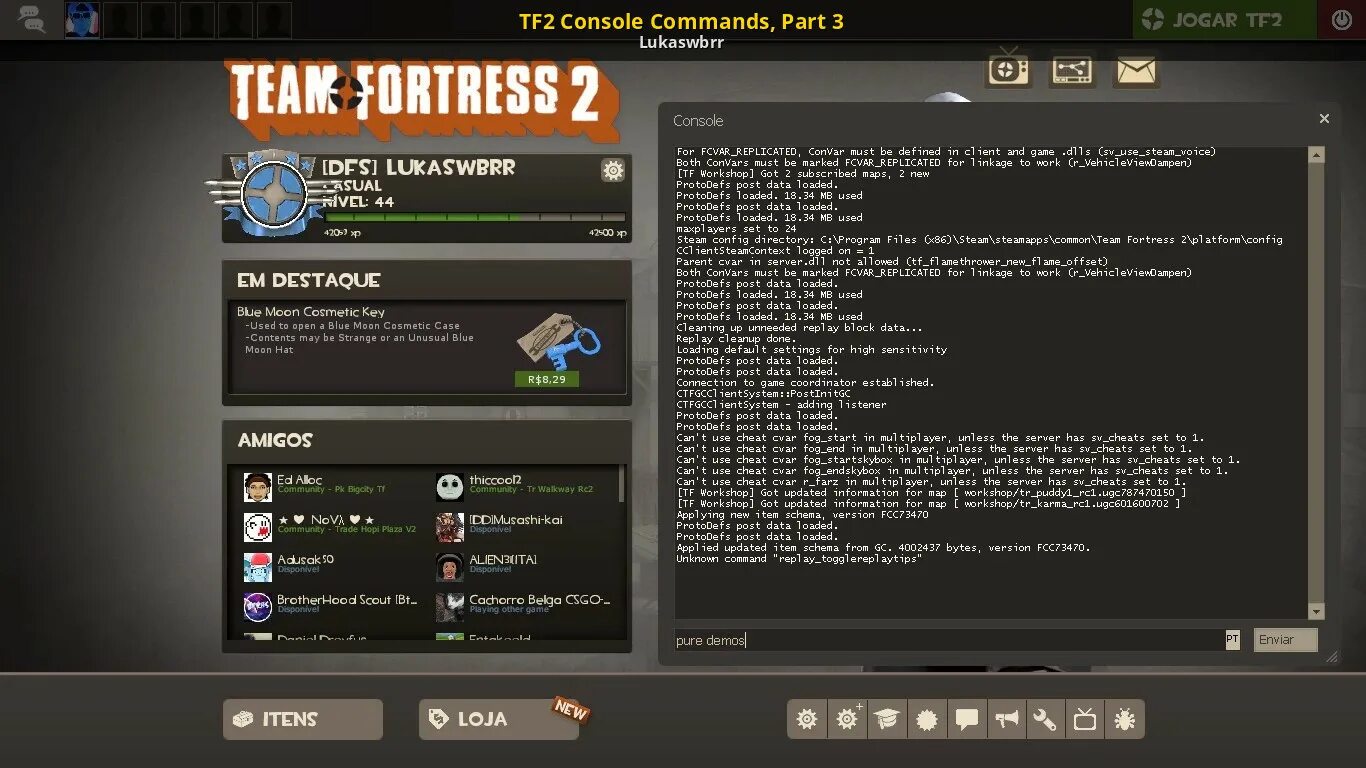The width and height of the screenshot is (1366, 768).
Task: Open the chat speech bubble icon
Action: click(966, 719)
